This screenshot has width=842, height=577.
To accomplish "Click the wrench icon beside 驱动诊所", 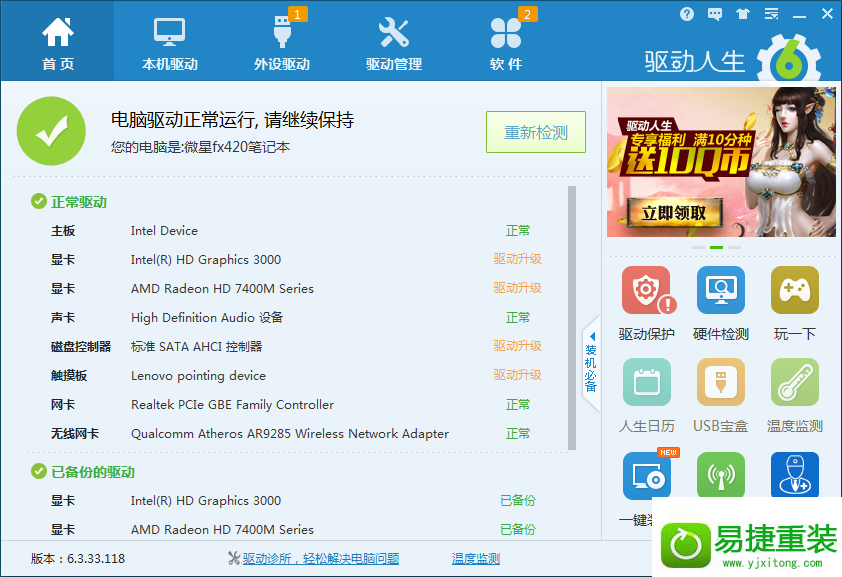I will [x=234, y=559].
